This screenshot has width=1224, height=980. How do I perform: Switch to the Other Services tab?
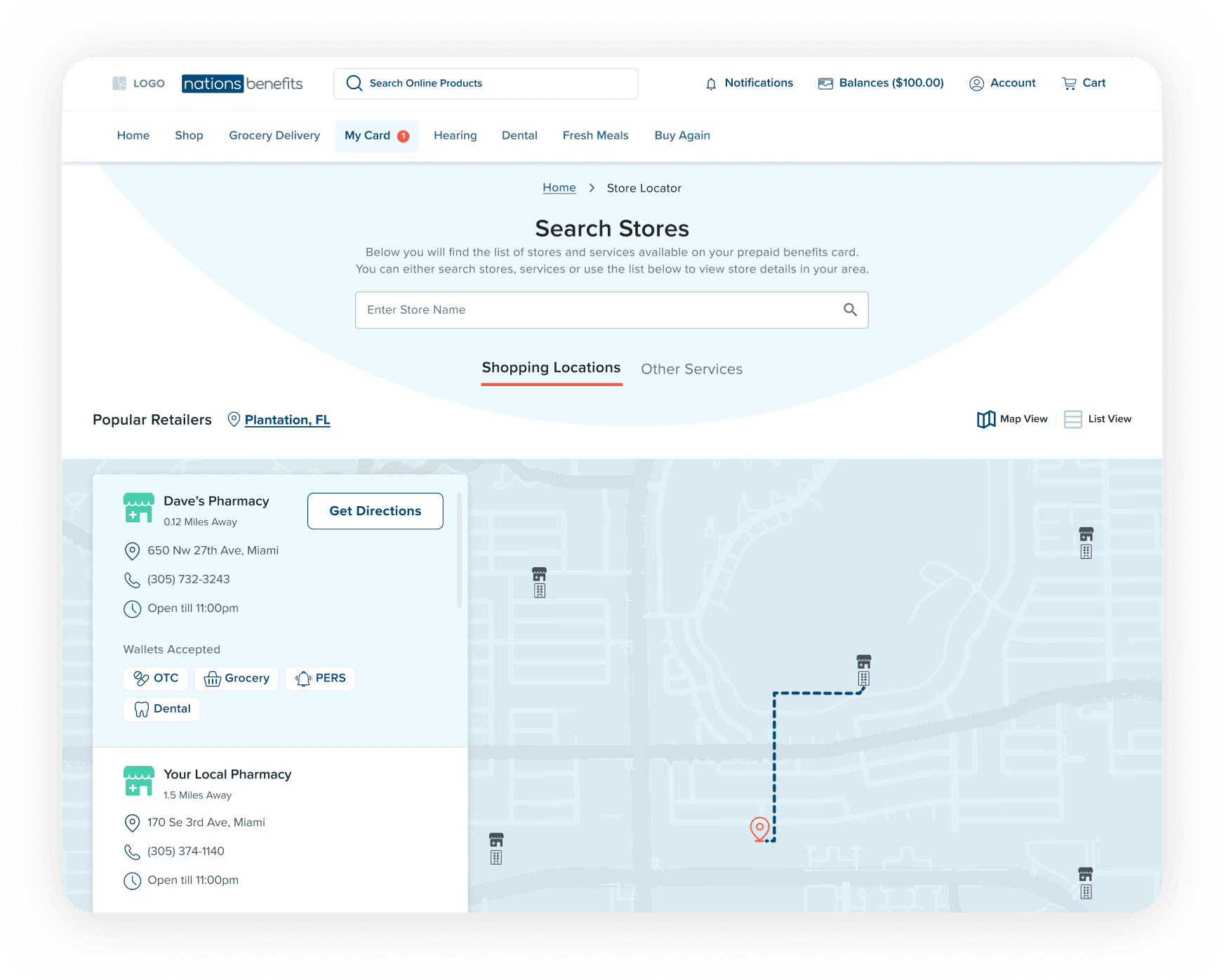tap(691, 369)
